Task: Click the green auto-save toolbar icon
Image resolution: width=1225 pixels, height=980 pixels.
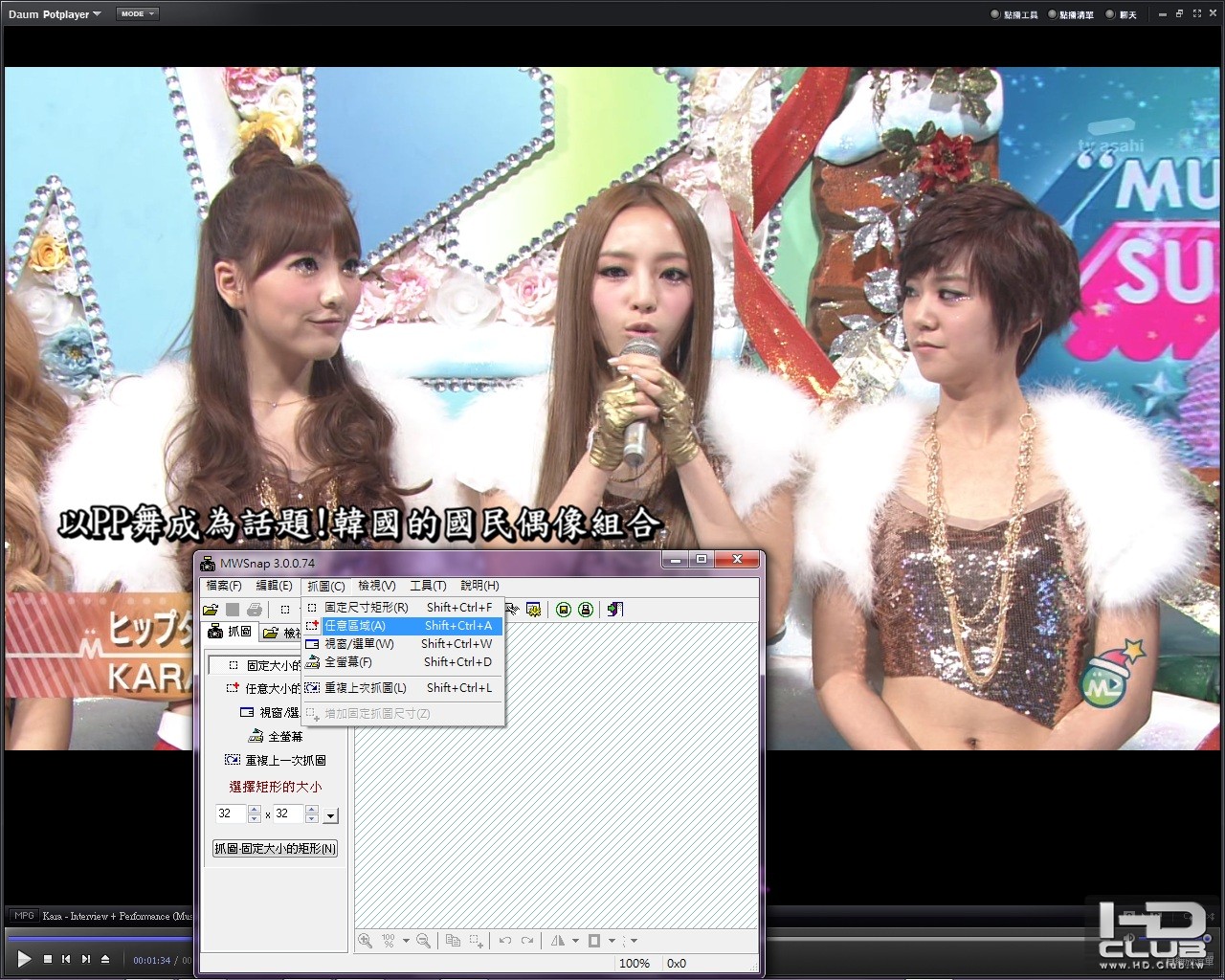Action: [x=564, y=610]
